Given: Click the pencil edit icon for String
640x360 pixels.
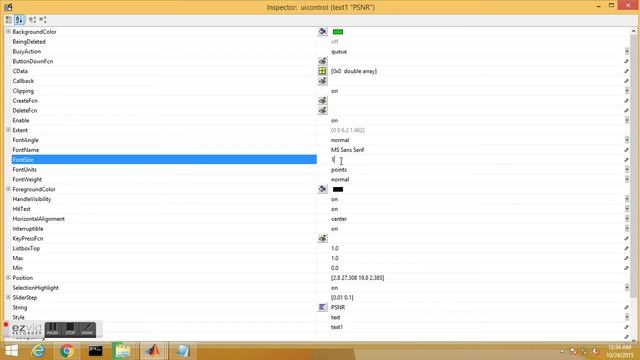Looking at the screenshot, I should click(627, 307).
